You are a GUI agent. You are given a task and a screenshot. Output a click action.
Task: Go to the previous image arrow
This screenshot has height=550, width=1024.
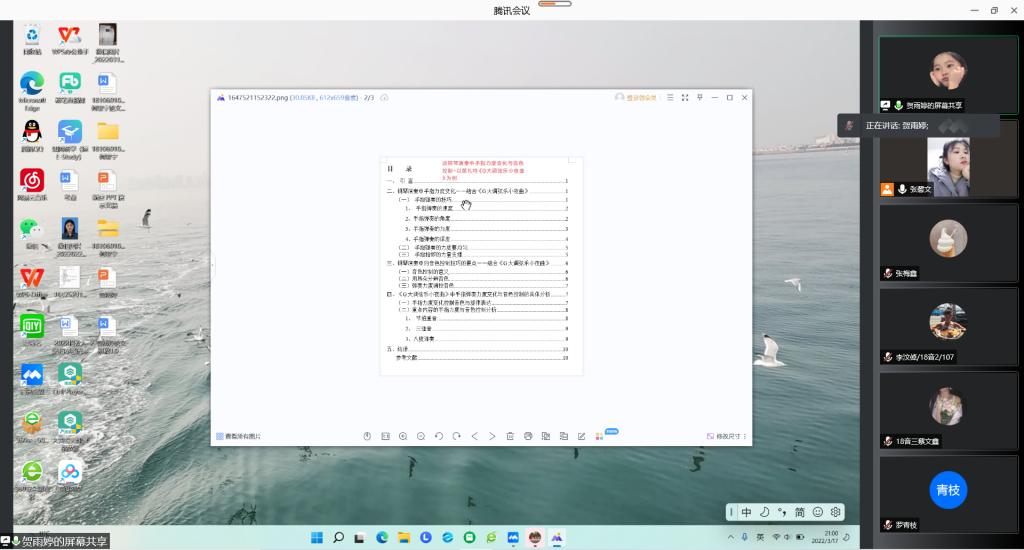click(475, 436)
